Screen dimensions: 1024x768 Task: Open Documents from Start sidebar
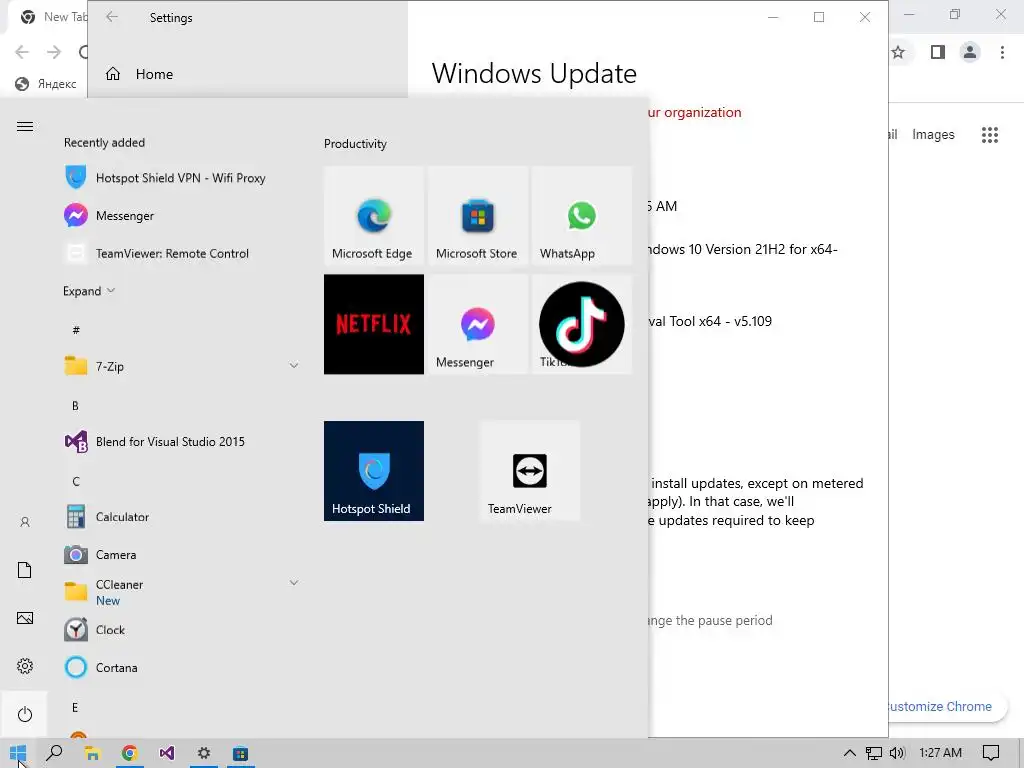(25, 570)
